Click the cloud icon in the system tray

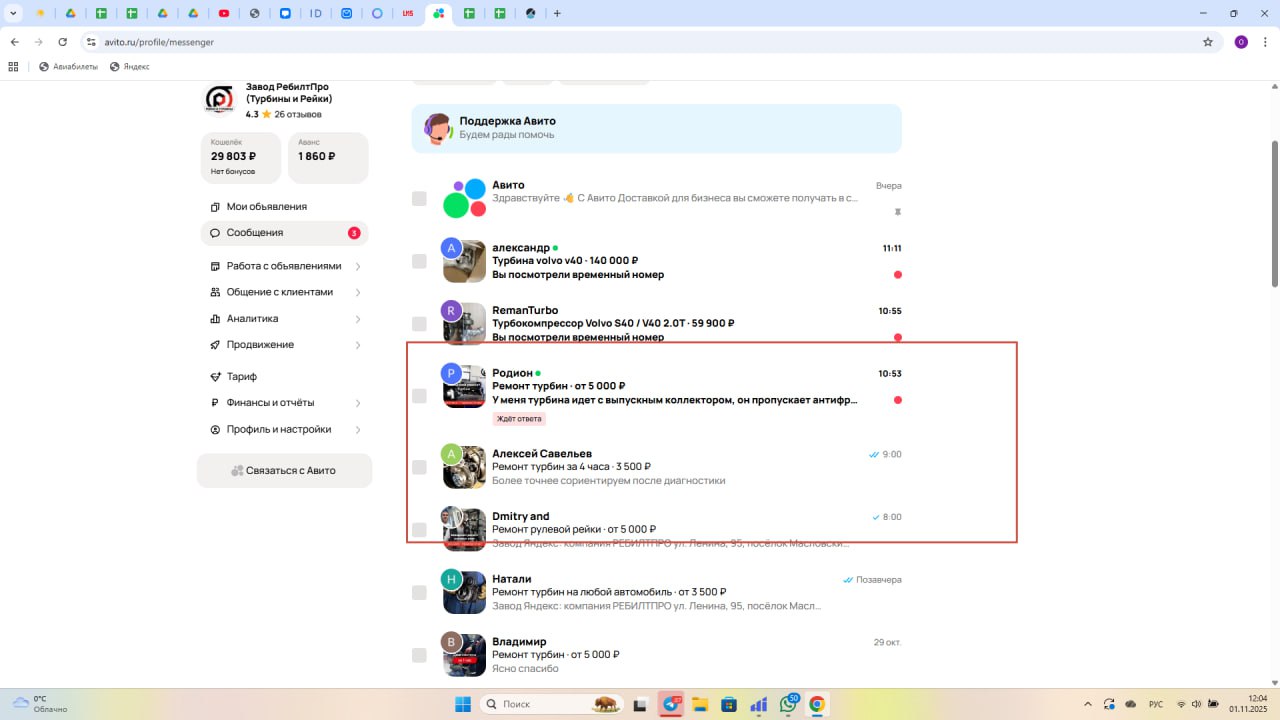[x=1131, y=704]
